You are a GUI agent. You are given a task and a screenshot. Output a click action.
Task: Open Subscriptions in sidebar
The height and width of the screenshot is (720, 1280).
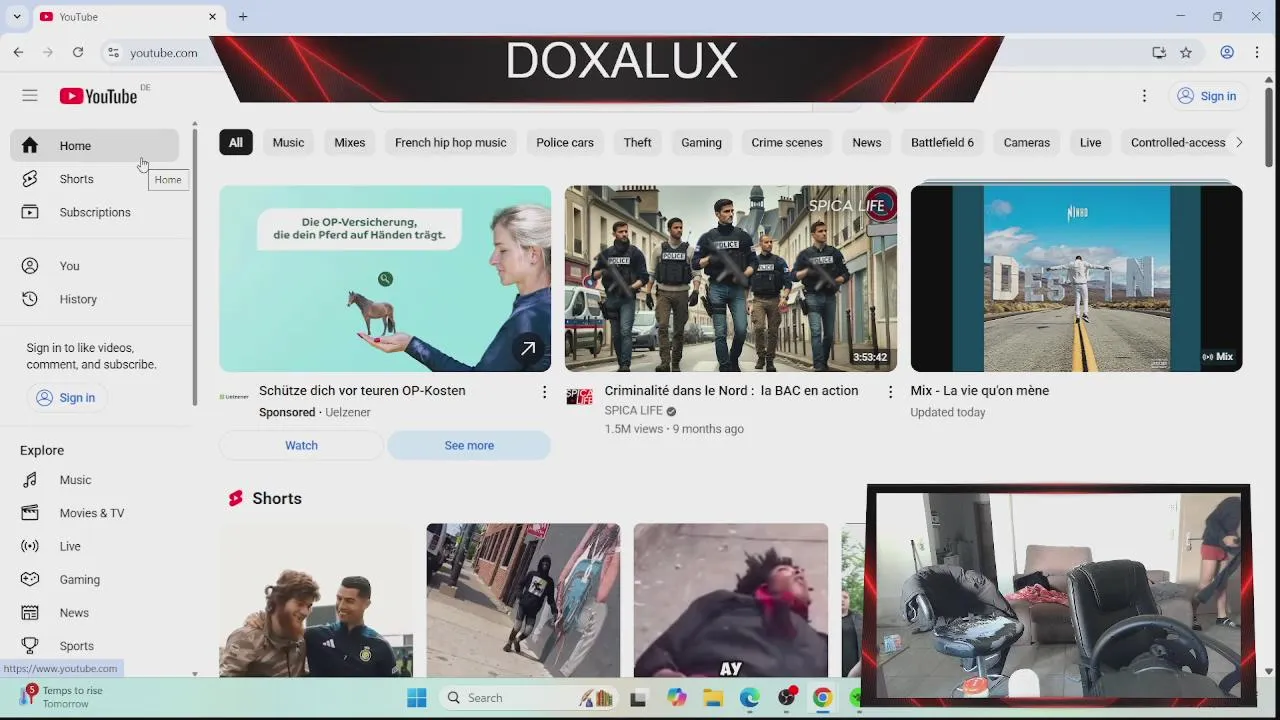point(95,212)
